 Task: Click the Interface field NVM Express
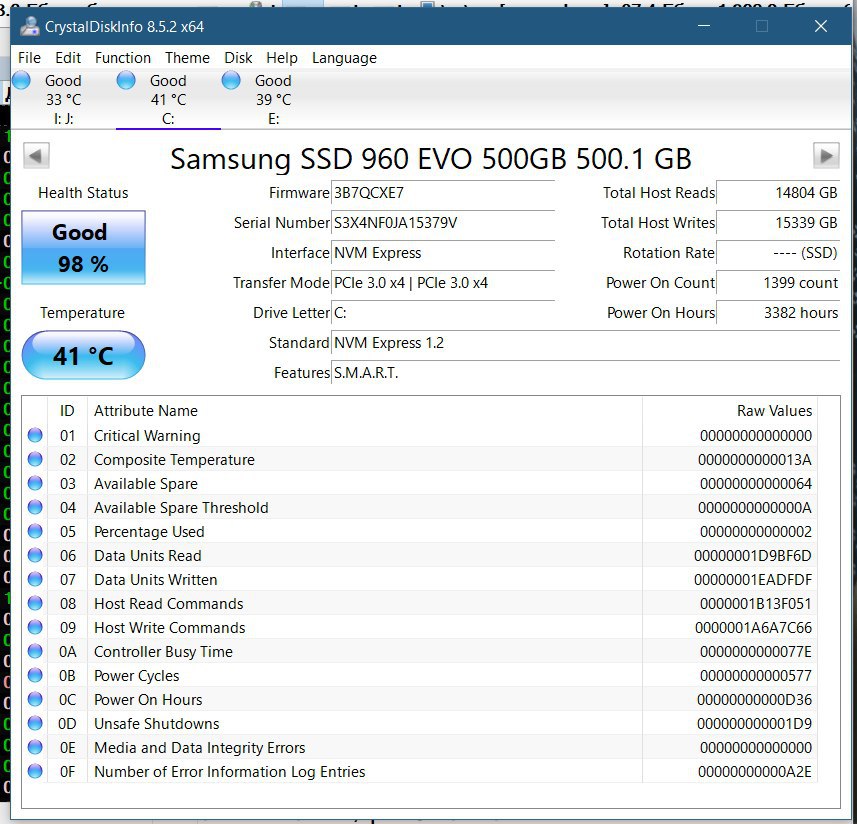[x=443, y=253]
